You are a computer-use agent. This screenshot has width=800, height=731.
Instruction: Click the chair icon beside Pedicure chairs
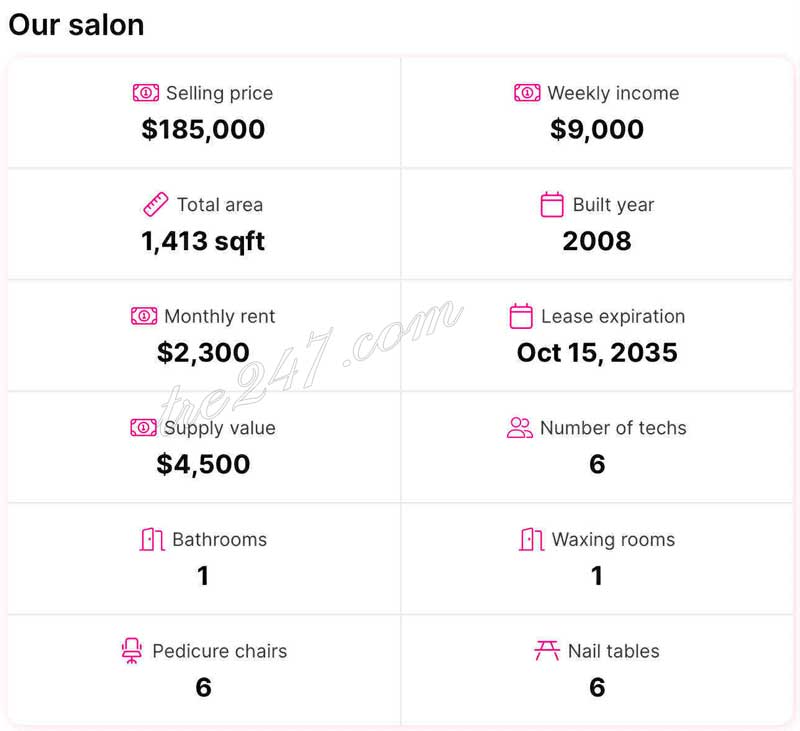coord(132,651)
